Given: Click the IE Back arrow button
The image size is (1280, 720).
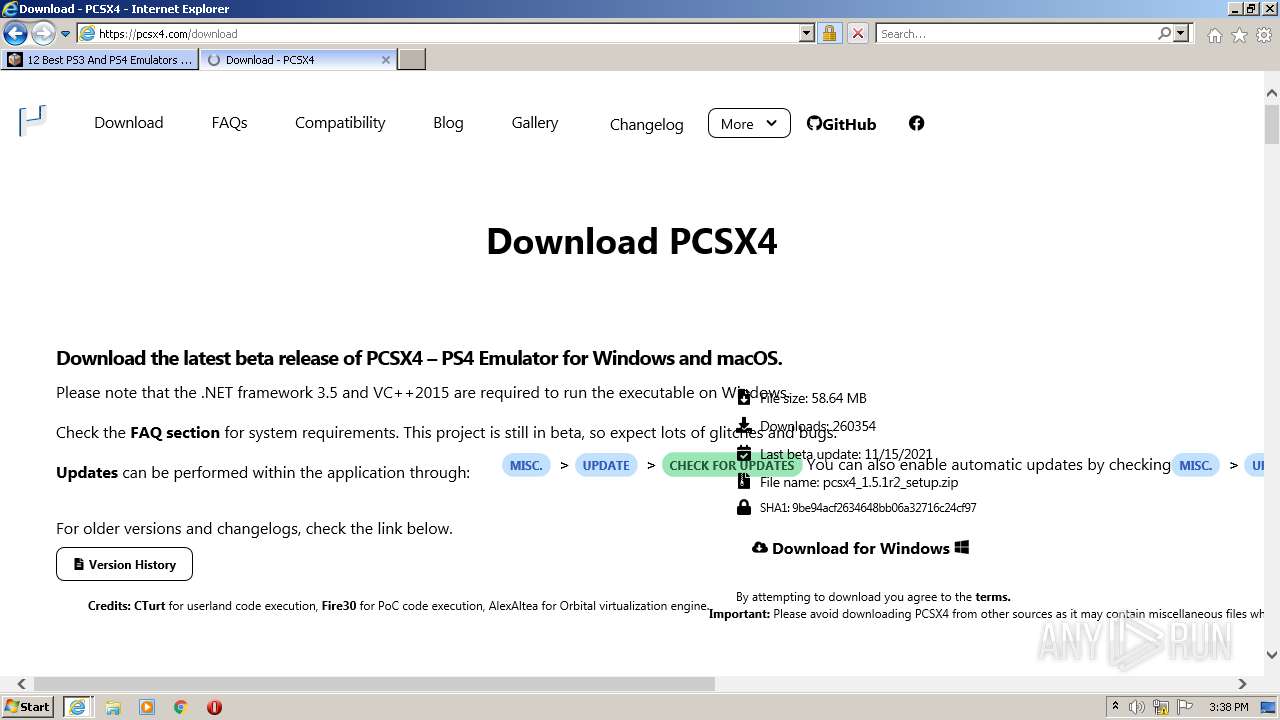Looking at the screenshot, I should (15, 33).
